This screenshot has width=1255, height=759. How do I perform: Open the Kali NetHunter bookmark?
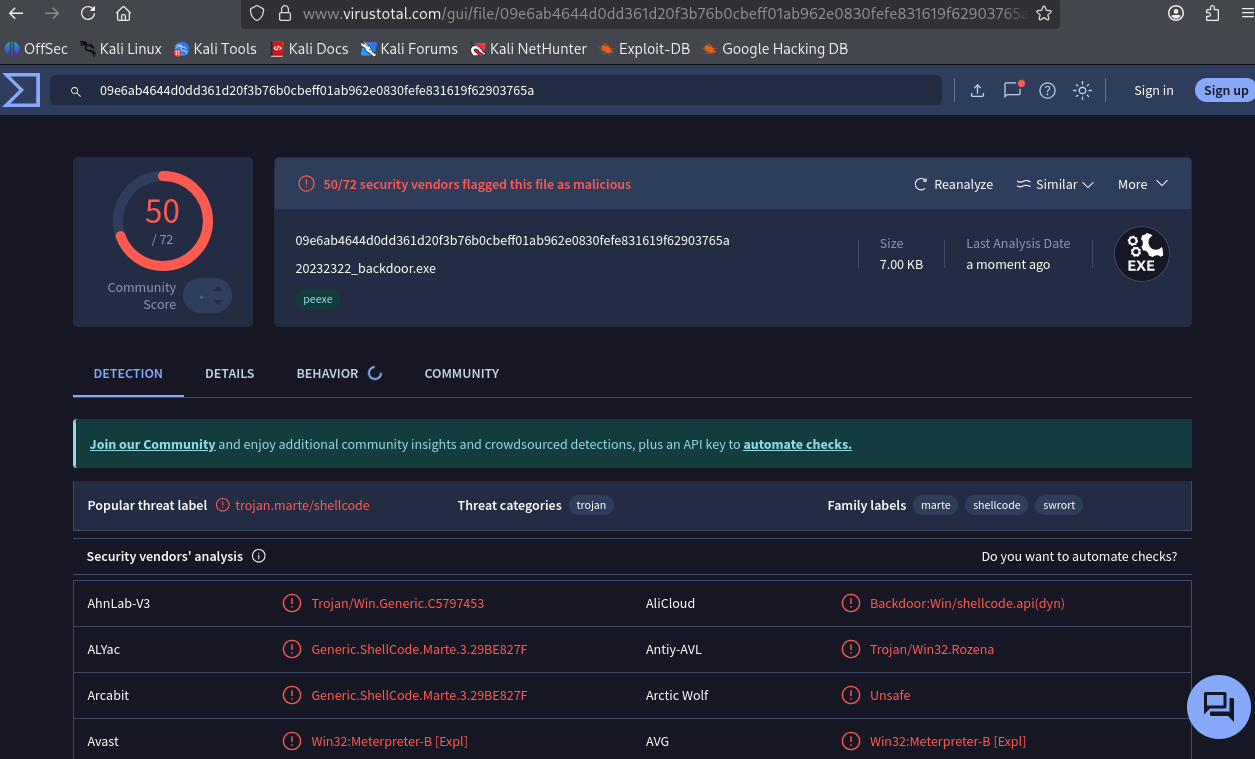(528, 48)
